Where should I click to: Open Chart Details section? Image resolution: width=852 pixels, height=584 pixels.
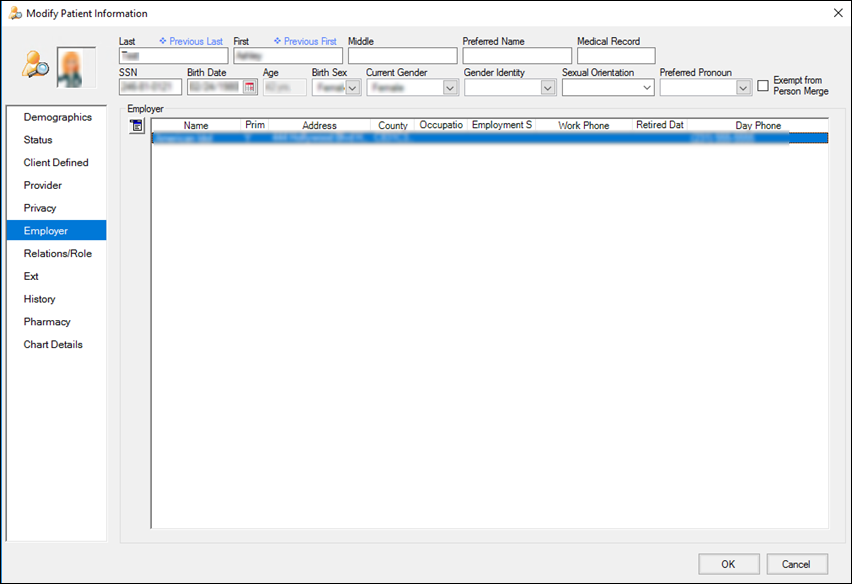coord(53,344)
